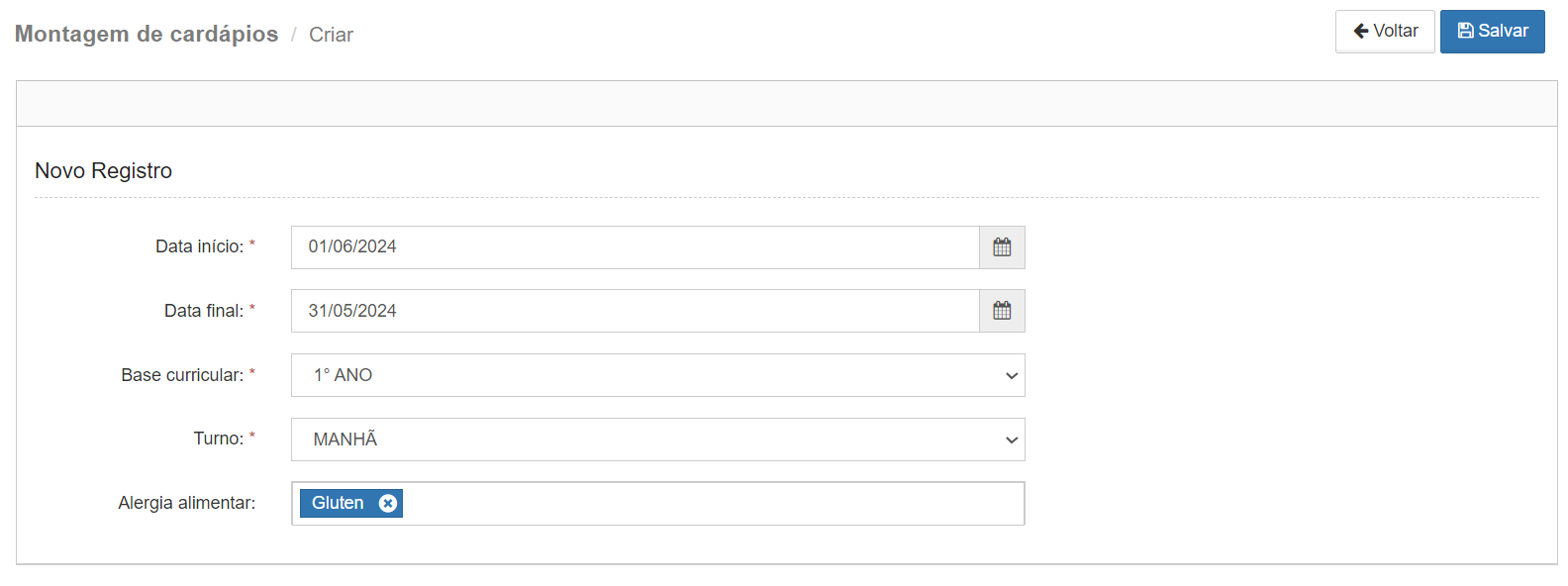The width and height of the screenshot is (1568, 586).
Task: Click the Criar breadcrumb item
Action: [331, 35]
